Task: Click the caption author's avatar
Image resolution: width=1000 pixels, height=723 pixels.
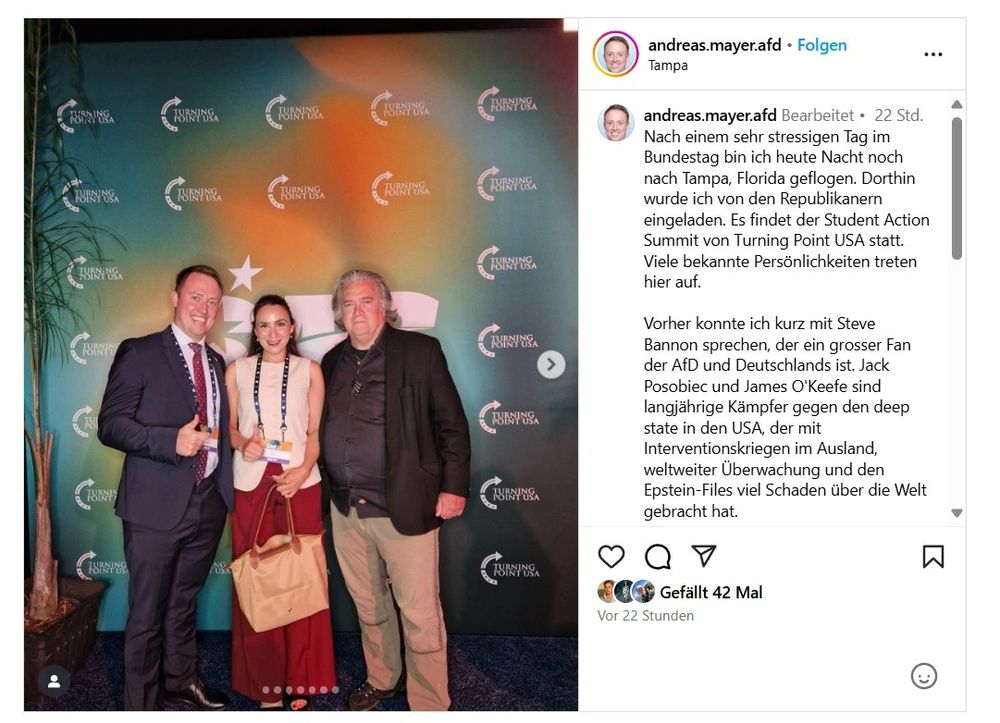Action: [x=615, y=122]
